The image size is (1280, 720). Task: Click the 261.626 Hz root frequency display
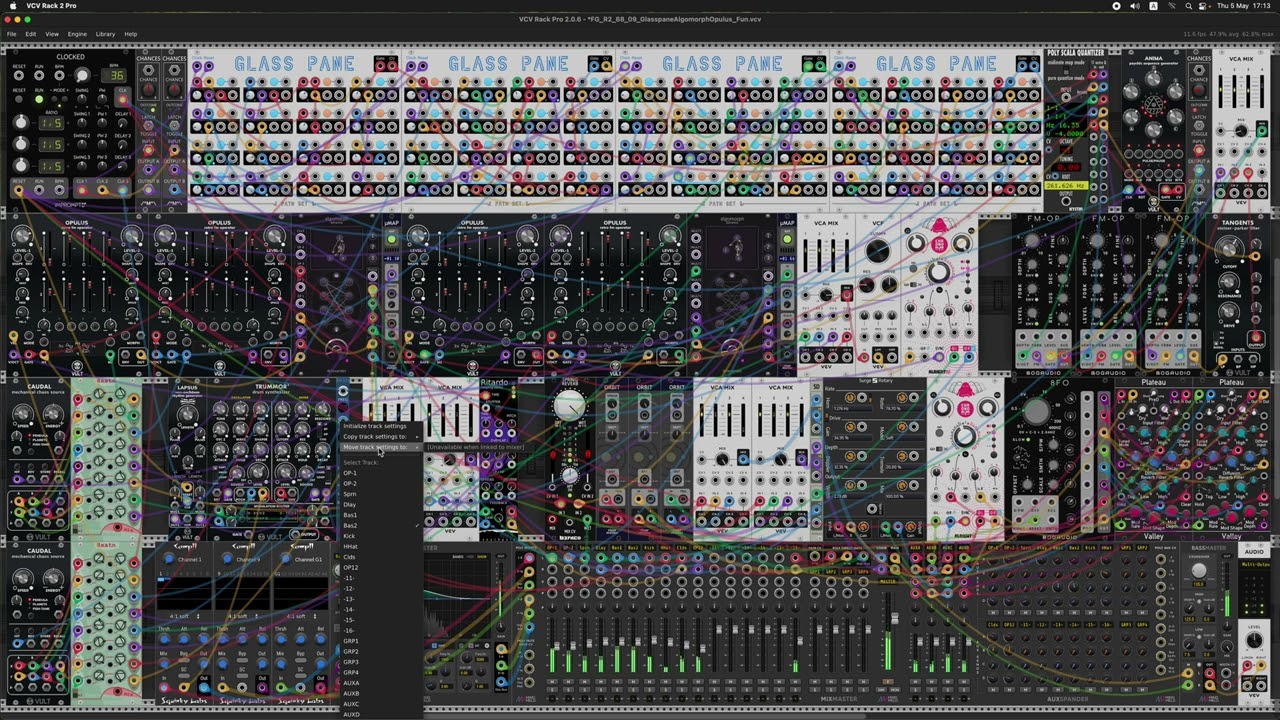[x=1066, y=186]
